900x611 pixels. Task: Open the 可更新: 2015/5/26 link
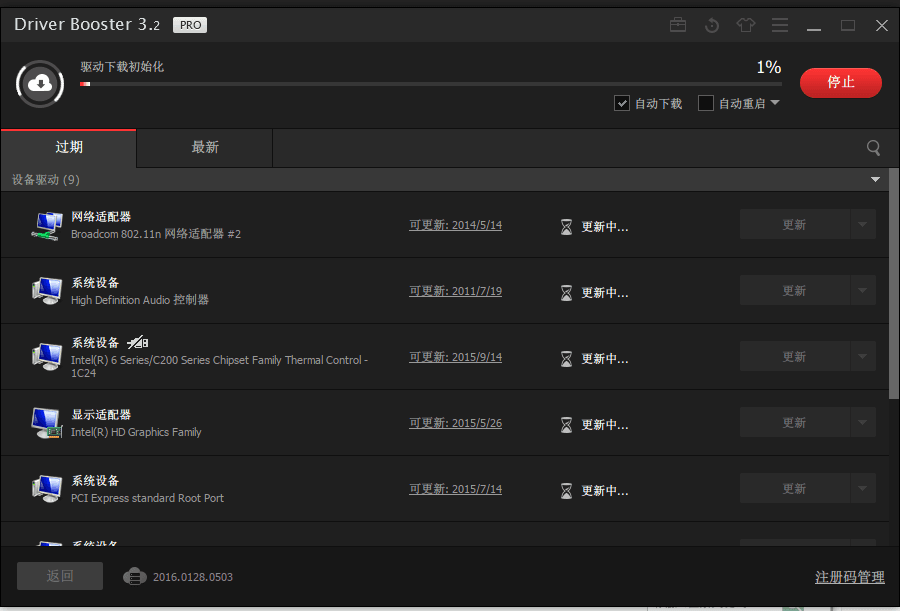(455, 423)
